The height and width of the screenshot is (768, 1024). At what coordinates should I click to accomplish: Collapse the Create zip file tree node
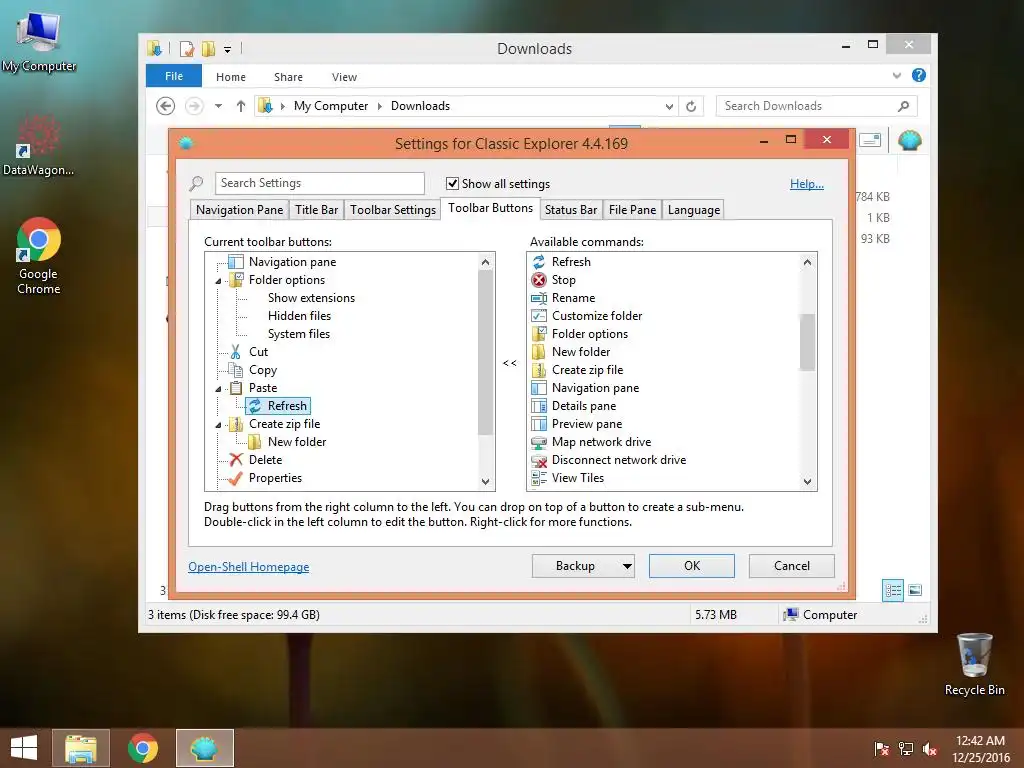(219, 425)
